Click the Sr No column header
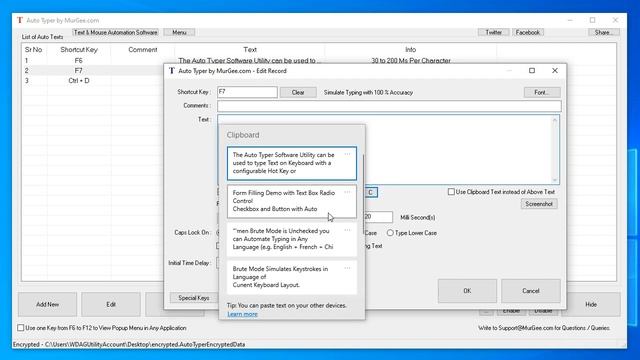Viewport: 640px width, 360px height. click(33, 50)
